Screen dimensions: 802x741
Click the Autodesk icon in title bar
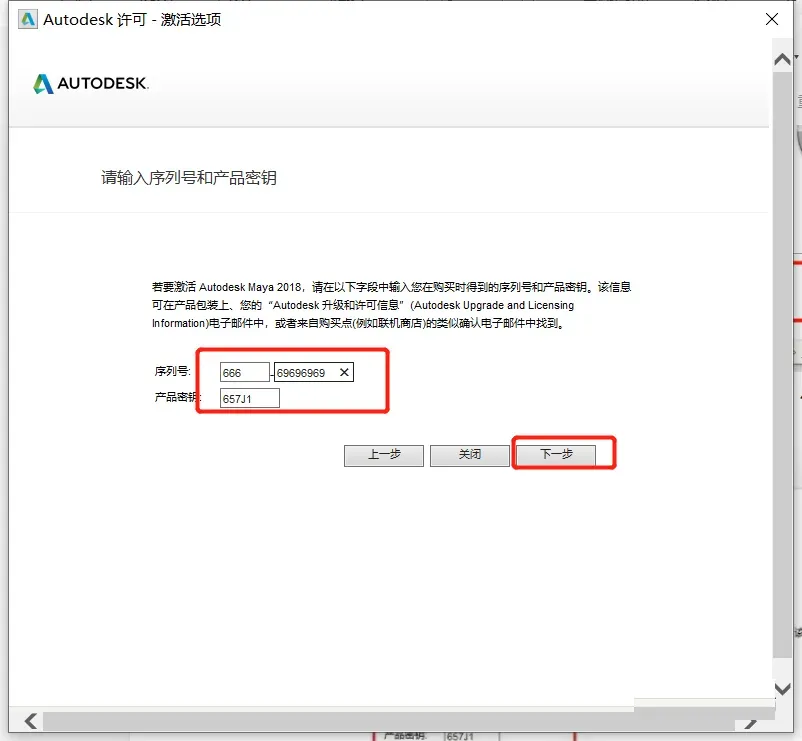click(28, 19)
